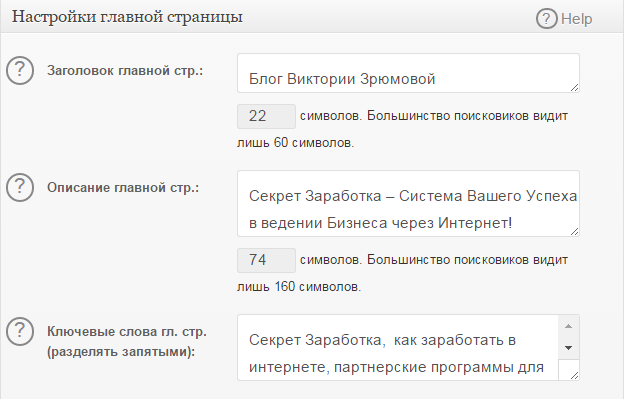624x399 pixels.
Task: Click resize grip of description text area
Action: pos(574,232)
